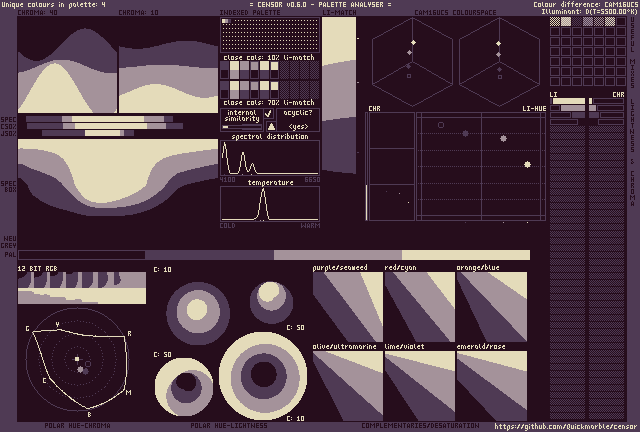Screen dimensions: 640x432
Task: Click the 6650 spectral axis value
Action: (x=312, y=180)
